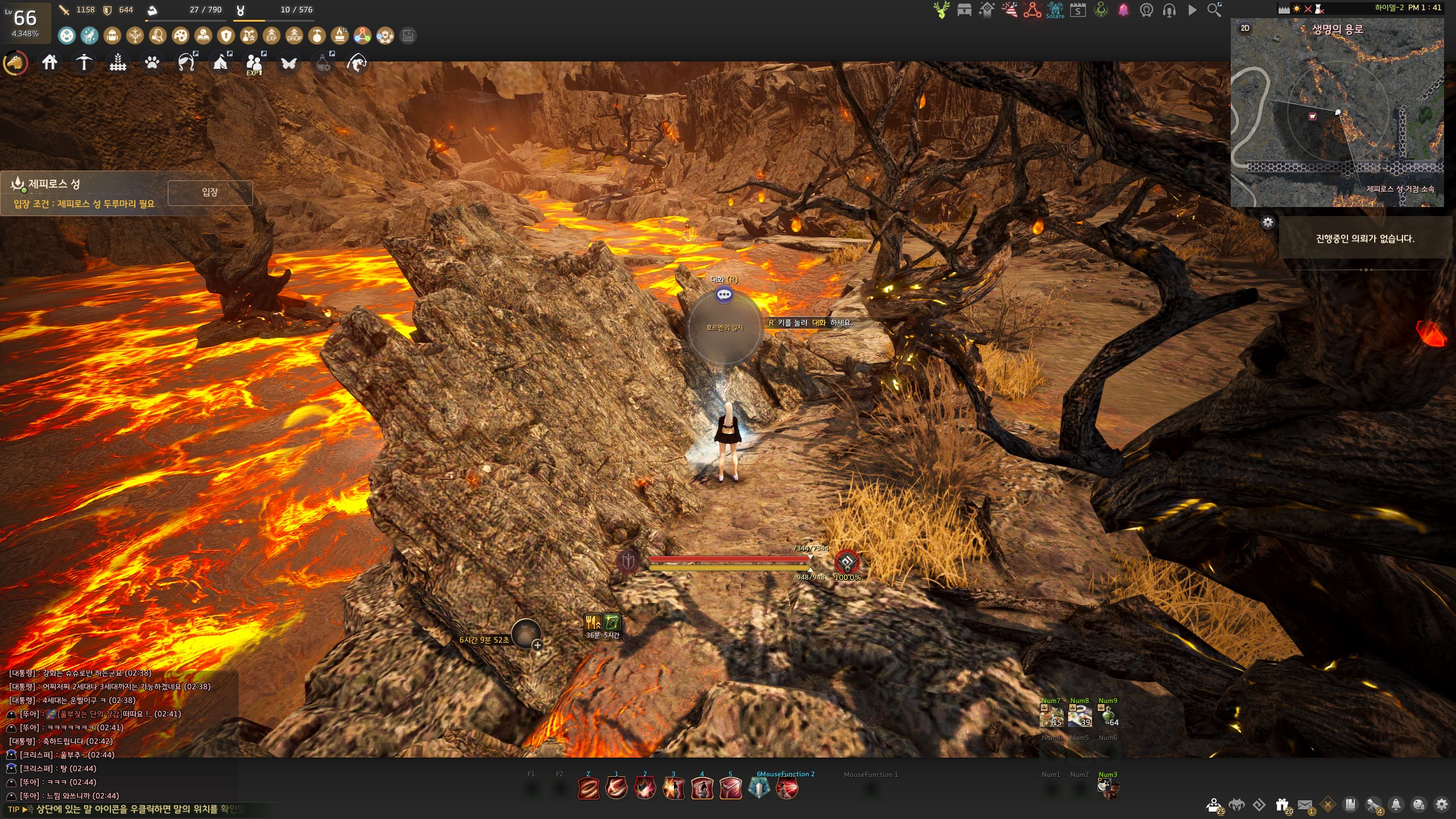Click the keyhole shield buff icon
The image size is (1456, 819).
click(x=226, y=36)
